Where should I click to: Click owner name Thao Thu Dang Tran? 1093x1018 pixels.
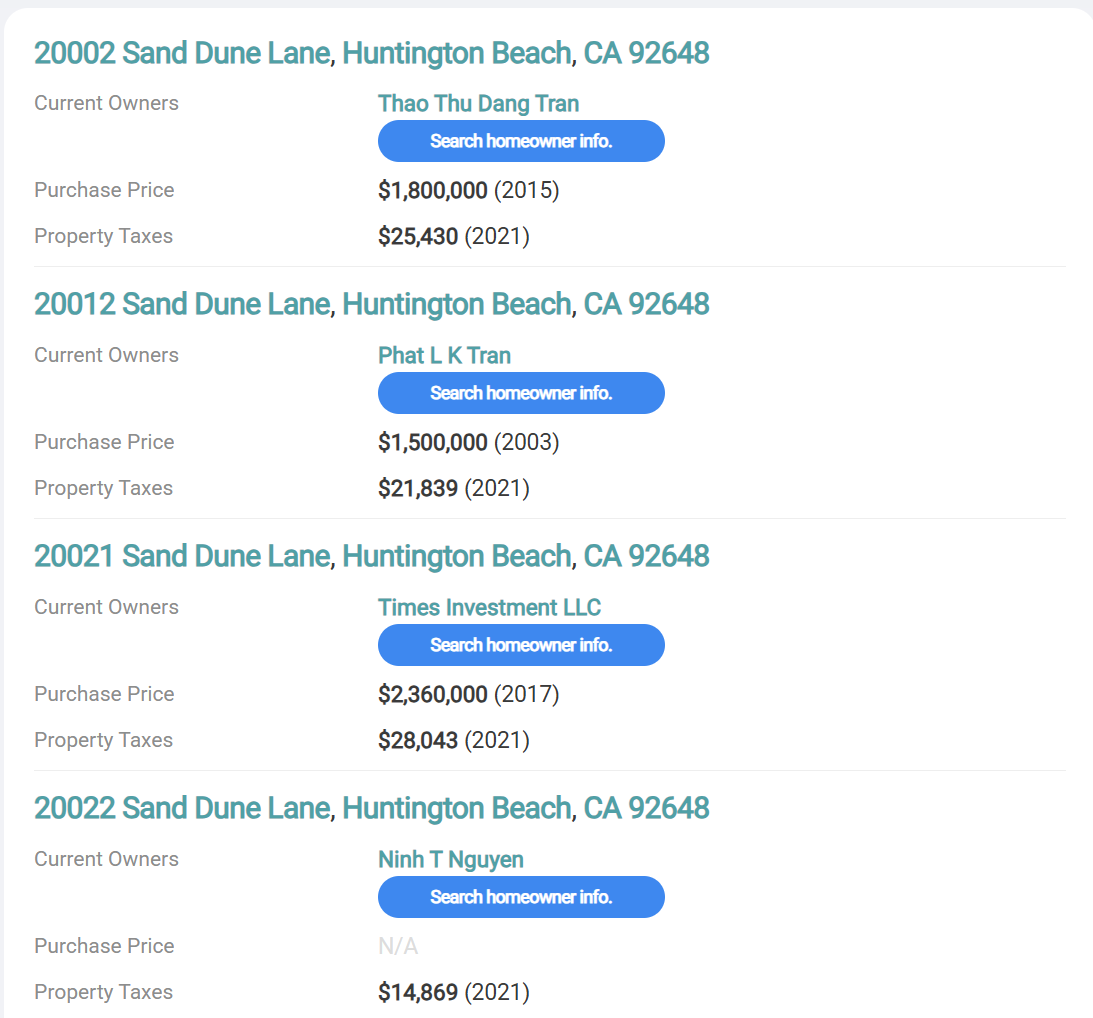pyautogui.click(x=478, y=104)
